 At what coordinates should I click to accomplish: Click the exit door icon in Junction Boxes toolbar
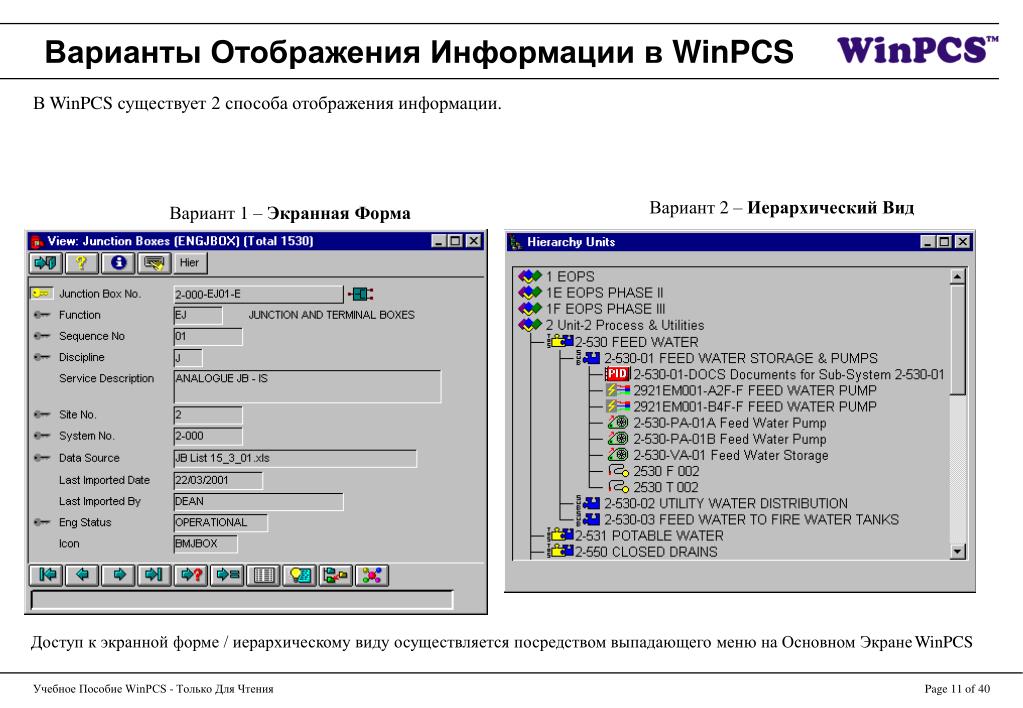(46, 263)
